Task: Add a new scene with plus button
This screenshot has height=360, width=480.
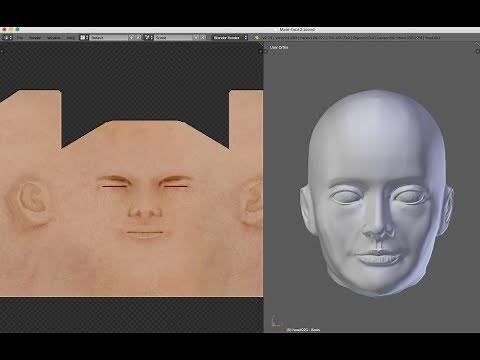Action: click(x=196, y=38)
